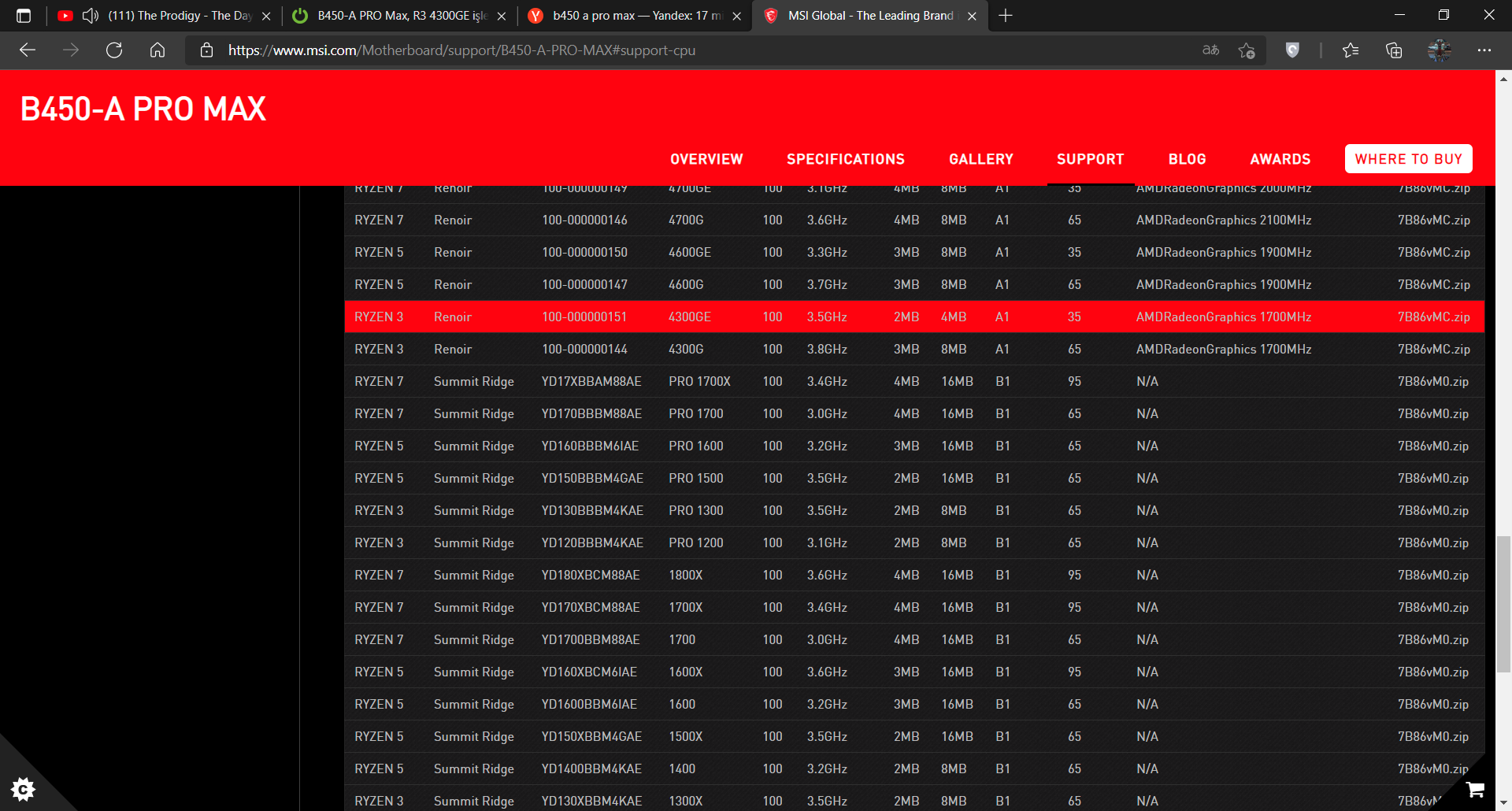The image size is (1512, 811).
Task: Click the 100-000000146 part number
Action: point(584,220)
